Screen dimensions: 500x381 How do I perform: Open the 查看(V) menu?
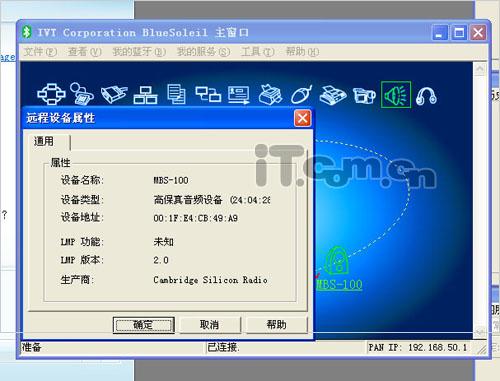coord(85,52)
